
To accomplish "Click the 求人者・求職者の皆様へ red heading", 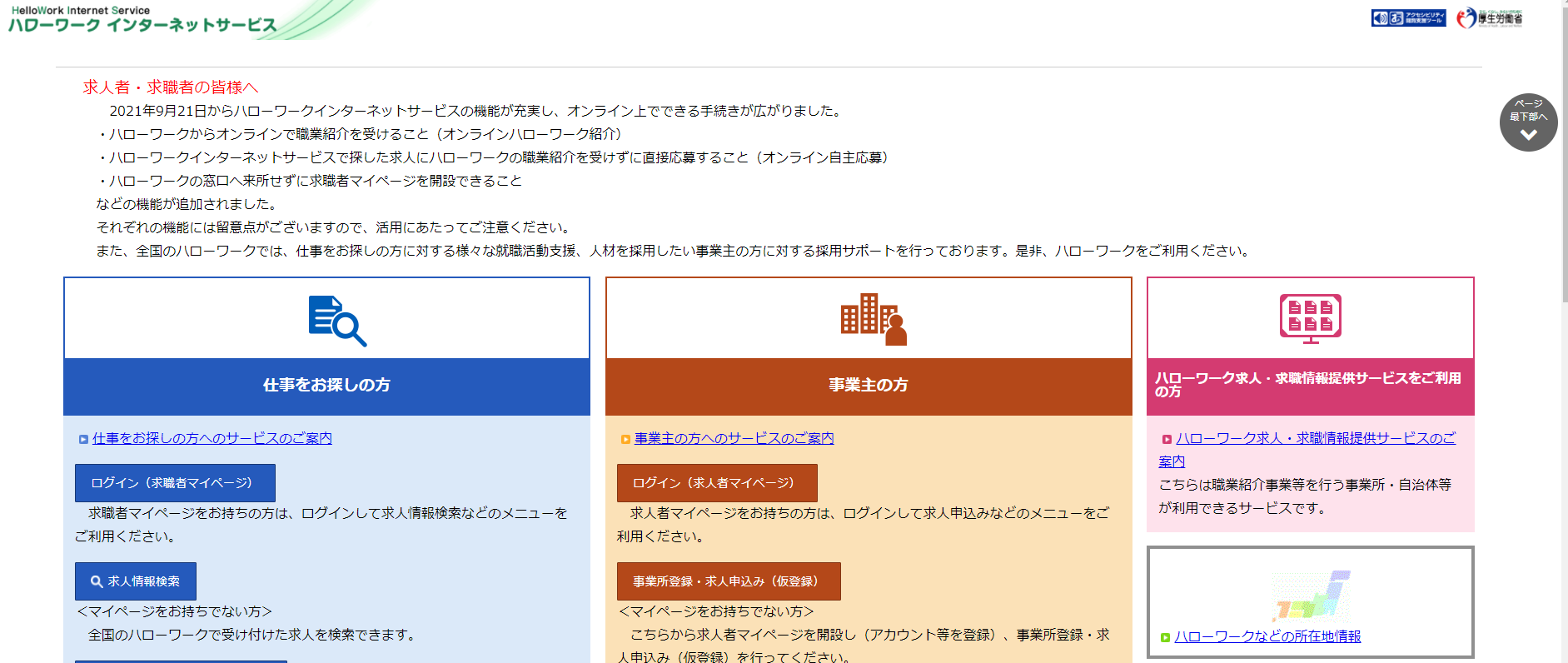I will pyautogui.click(x=171, y=87).
